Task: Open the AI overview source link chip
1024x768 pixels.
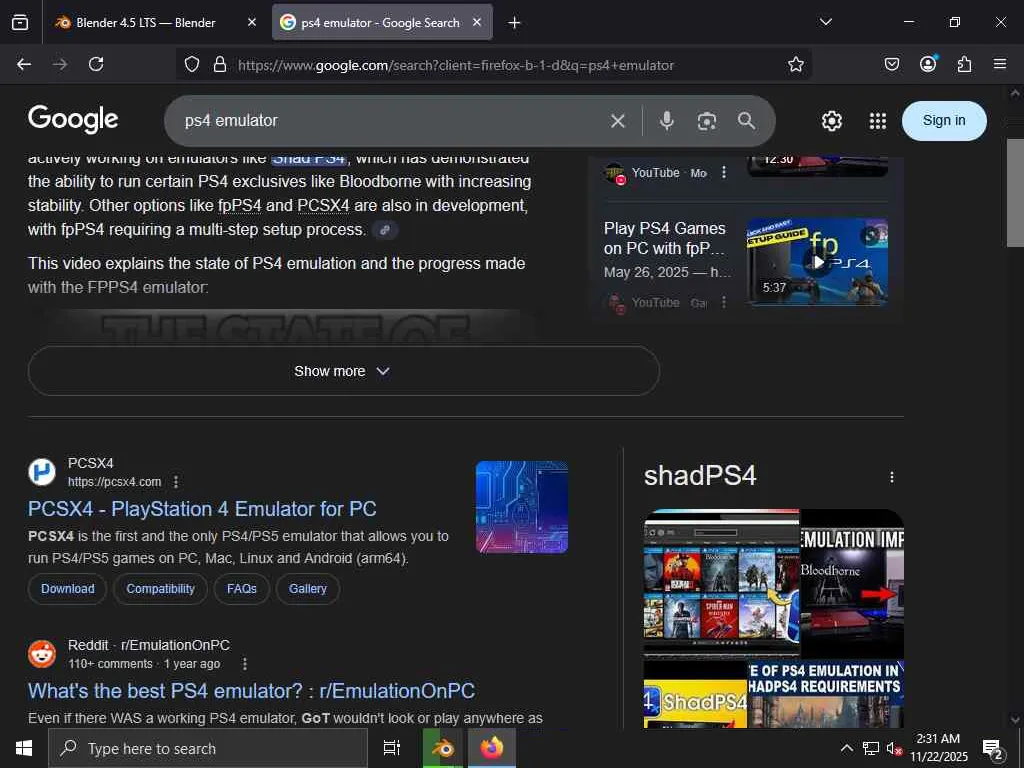Action: 385,230
